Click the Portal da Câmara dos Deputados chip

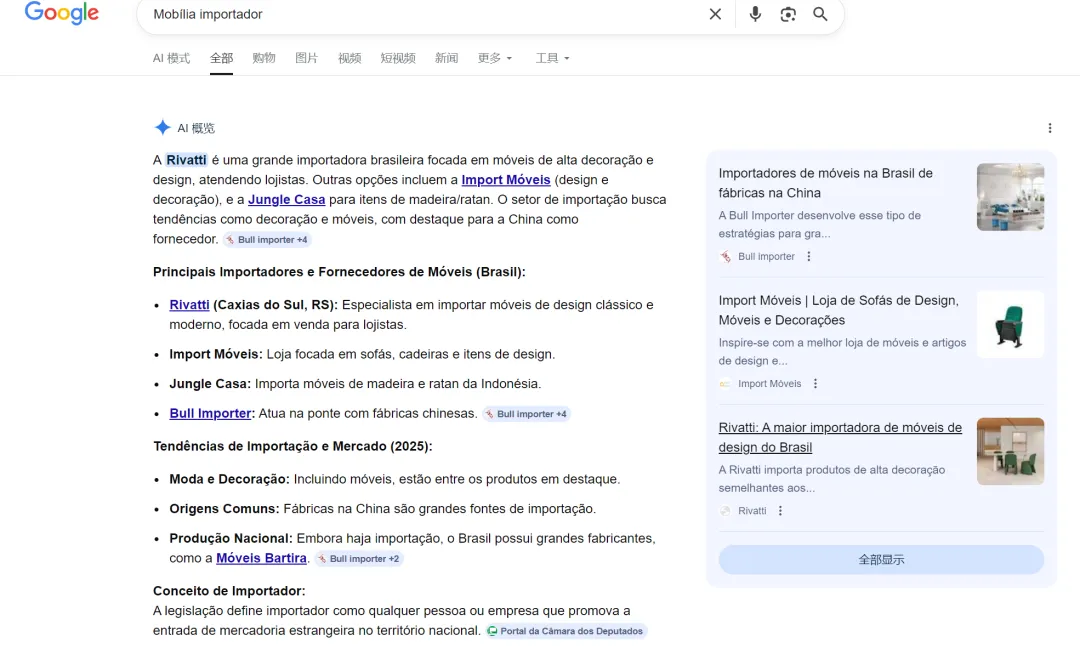pyautogui.click(x=565, y=631)
